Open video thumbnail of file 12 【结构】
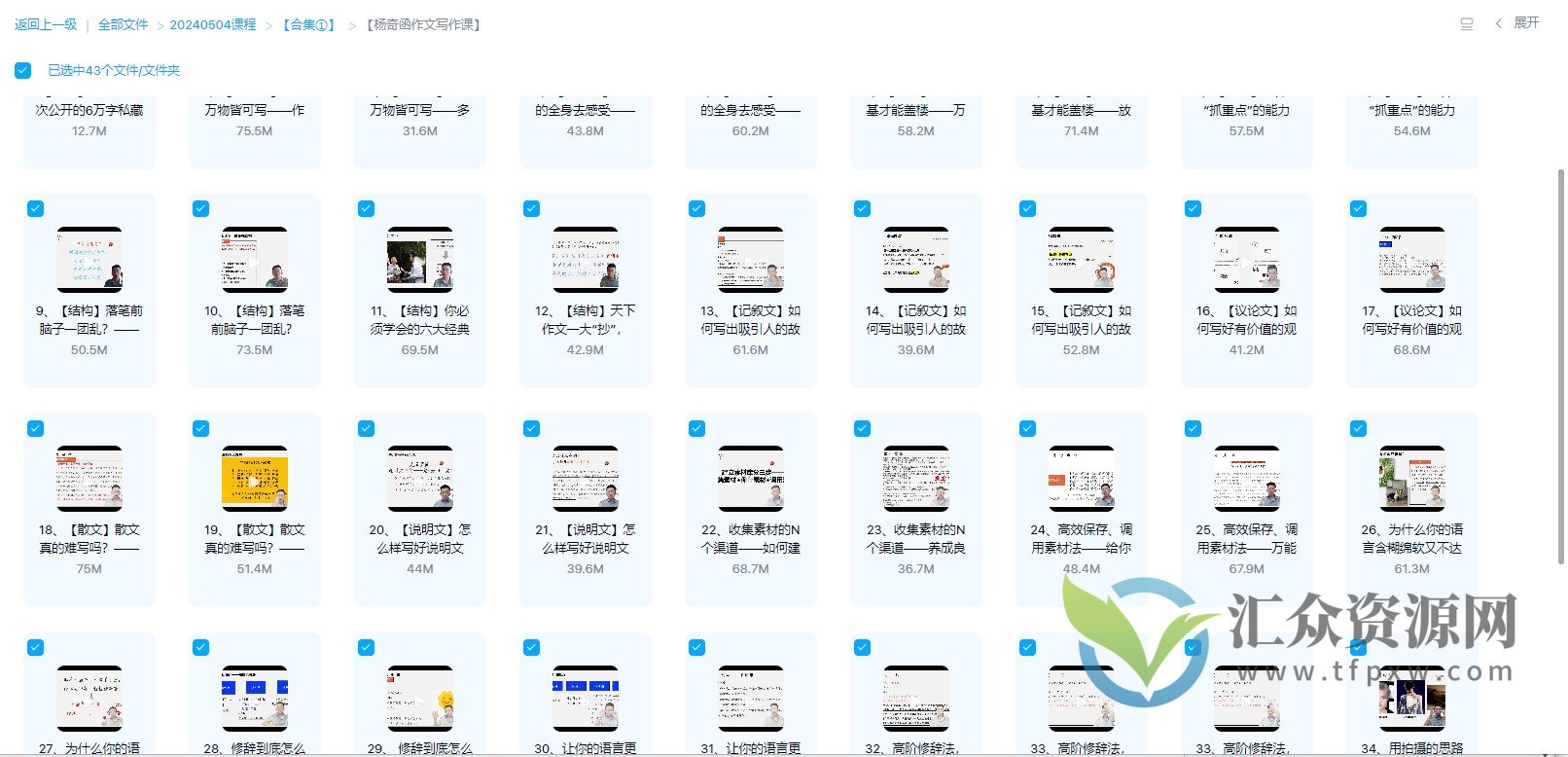 (x=586, y=260)
